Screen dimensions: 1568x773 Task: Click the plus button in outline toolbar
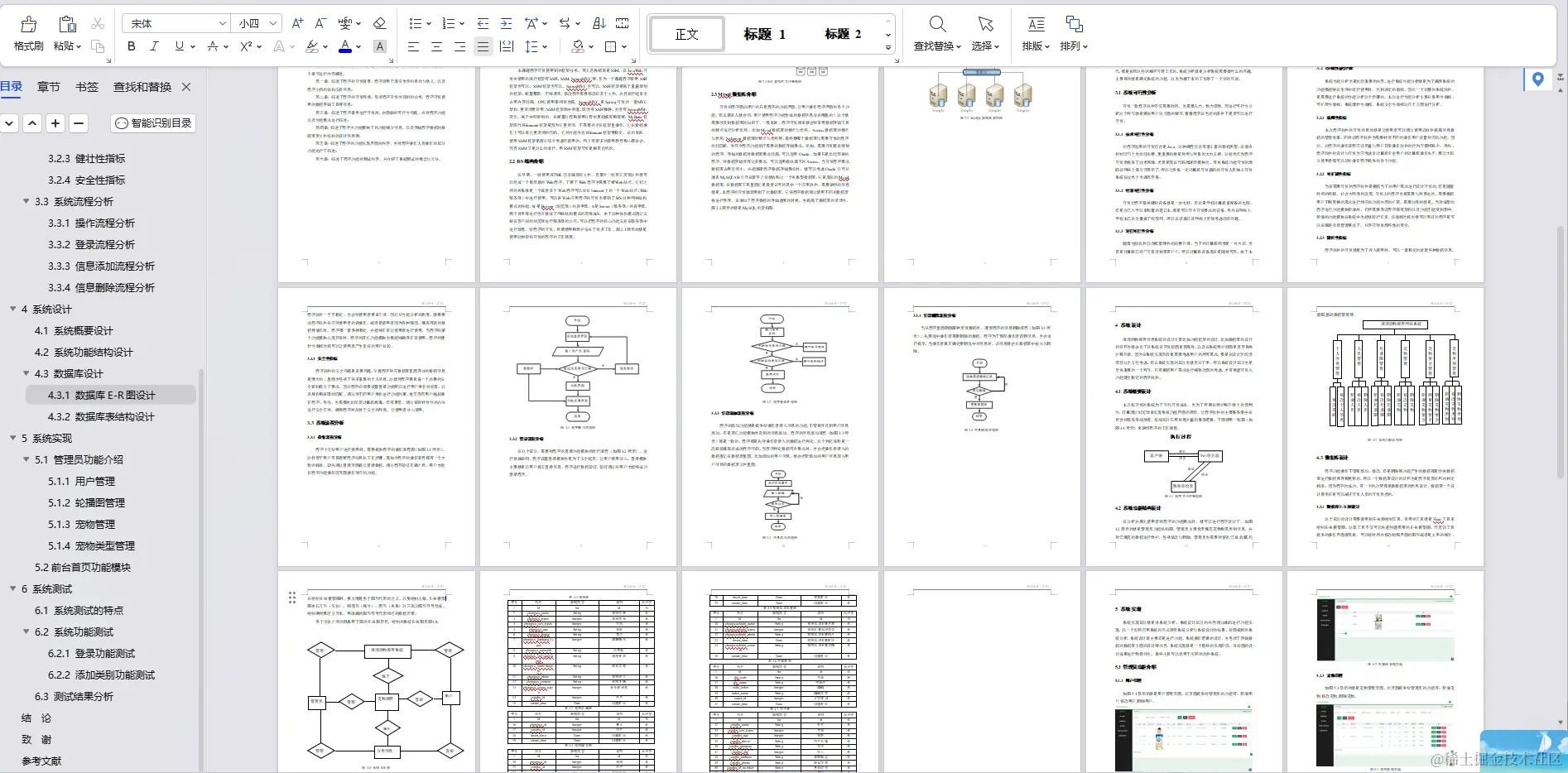click(55, 122)
